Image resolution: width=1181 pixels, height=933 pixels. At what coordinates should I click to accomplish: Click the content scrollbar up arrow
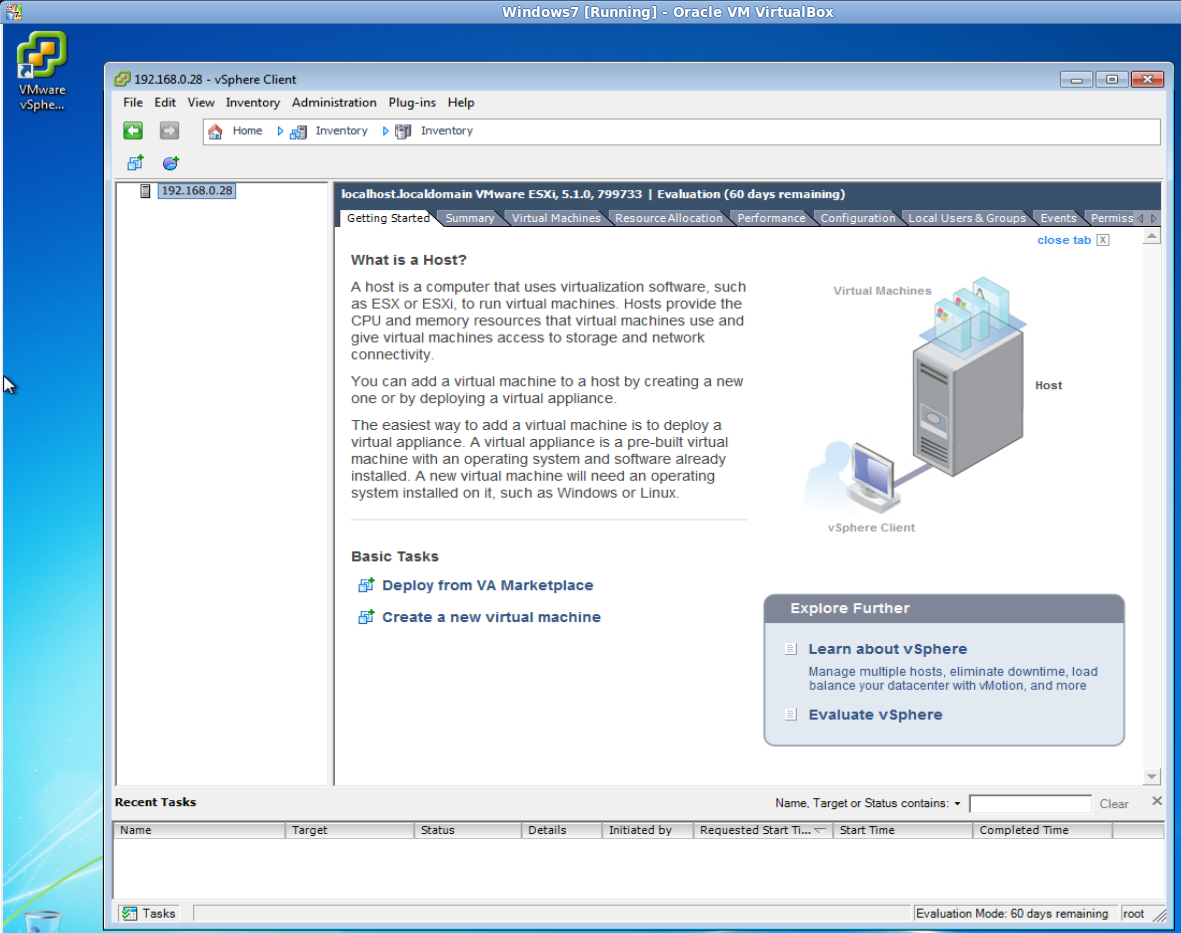click(1151, 236)
